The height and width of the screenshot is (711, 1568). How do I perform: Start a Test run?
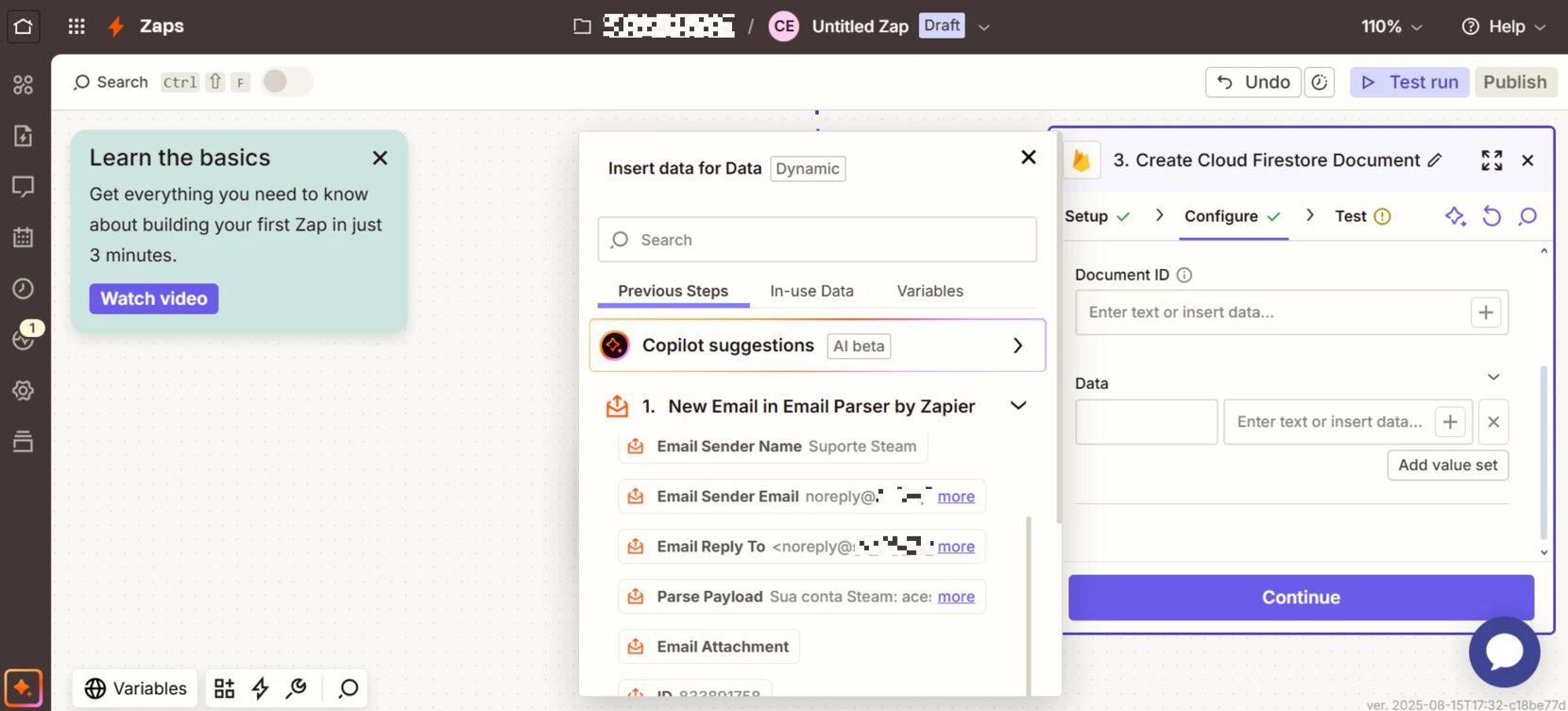tap(1409, 82)
